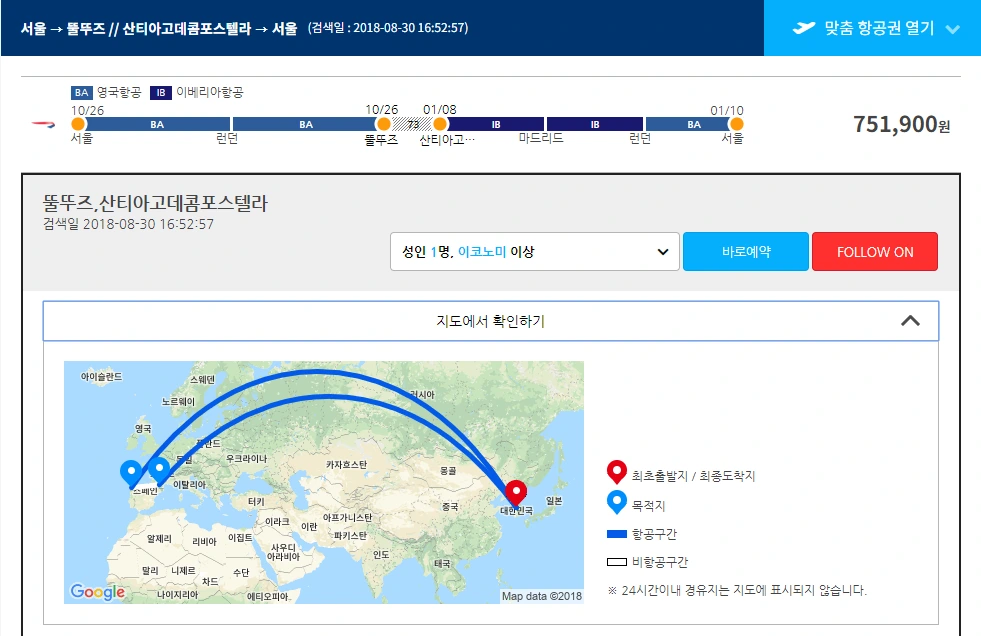Click the blue 항공구간 color swatch in legend
Viewport: 981px width, 636px height.
click(x=615, y=532)
